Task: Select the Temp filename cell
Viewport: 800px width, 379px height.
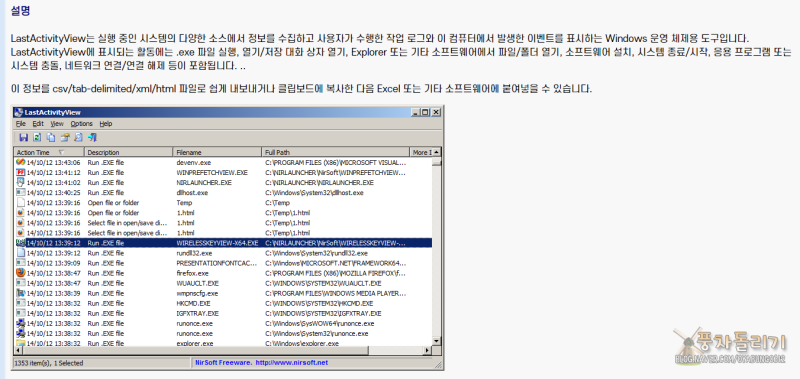Action: pyautogui.click(x=184, y=203)
